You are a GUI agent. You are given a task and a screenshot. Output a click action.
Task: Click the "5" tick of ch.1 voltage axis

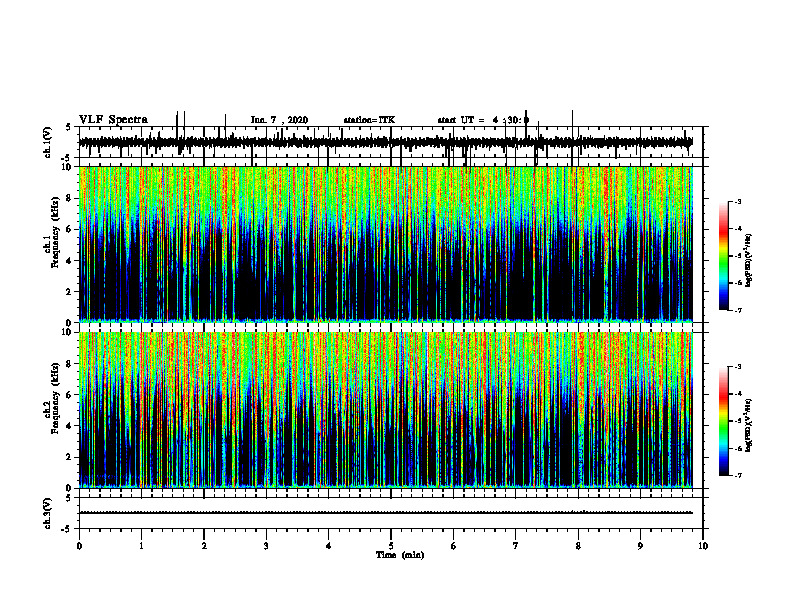tap(70, 127)
